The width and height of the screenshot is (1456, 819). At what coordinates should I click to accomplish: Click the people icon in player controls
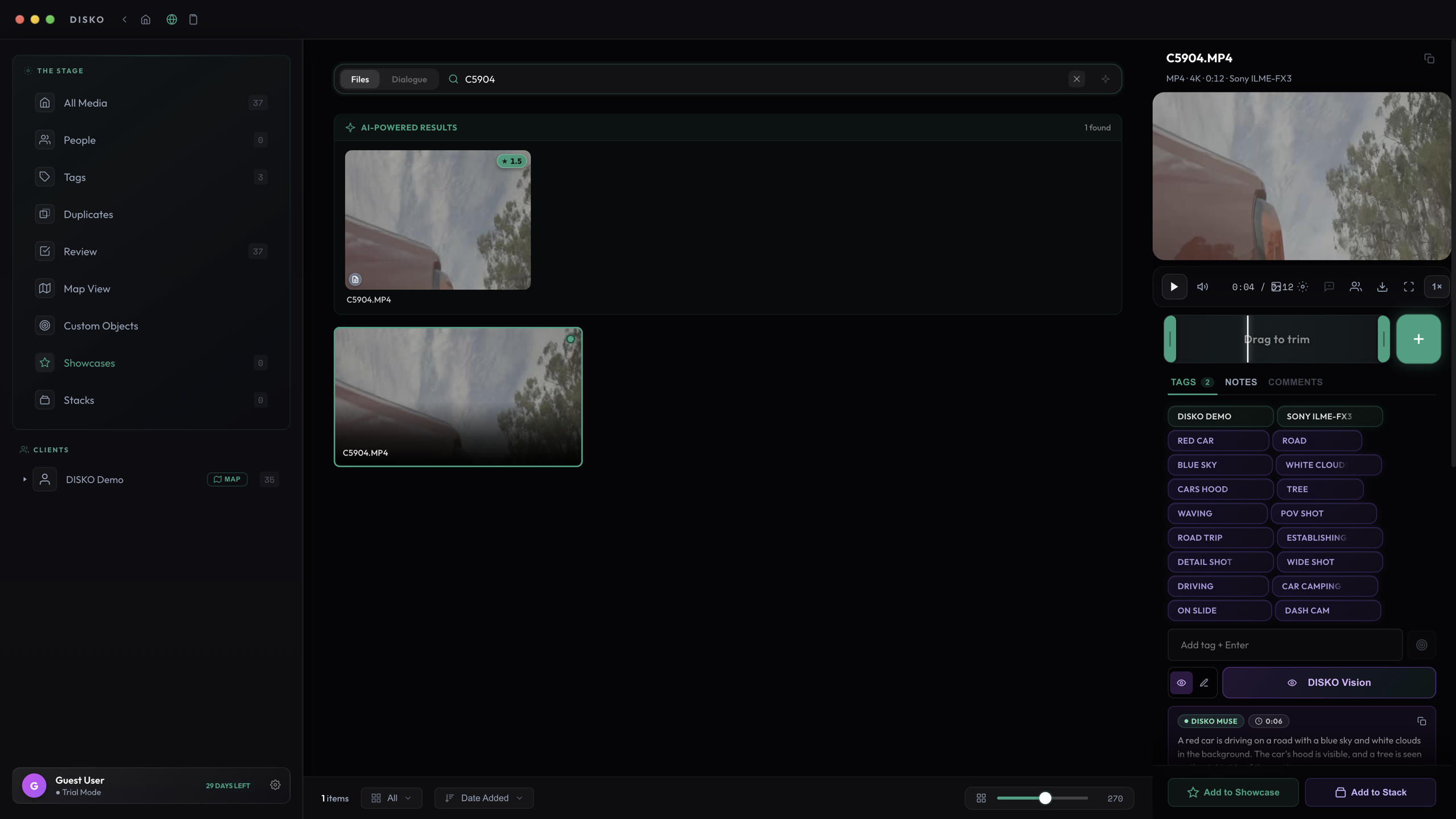click(1356, 287)
